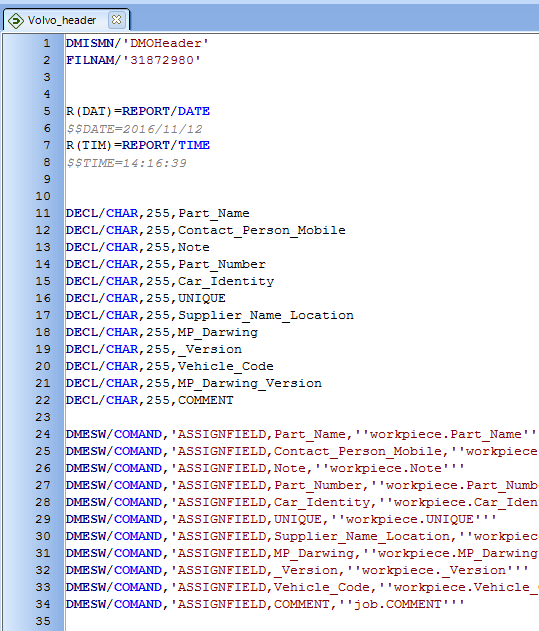Click the DECL line for Vehicle_Code
This screenshot has height=631, width=539.
[169, 366]
